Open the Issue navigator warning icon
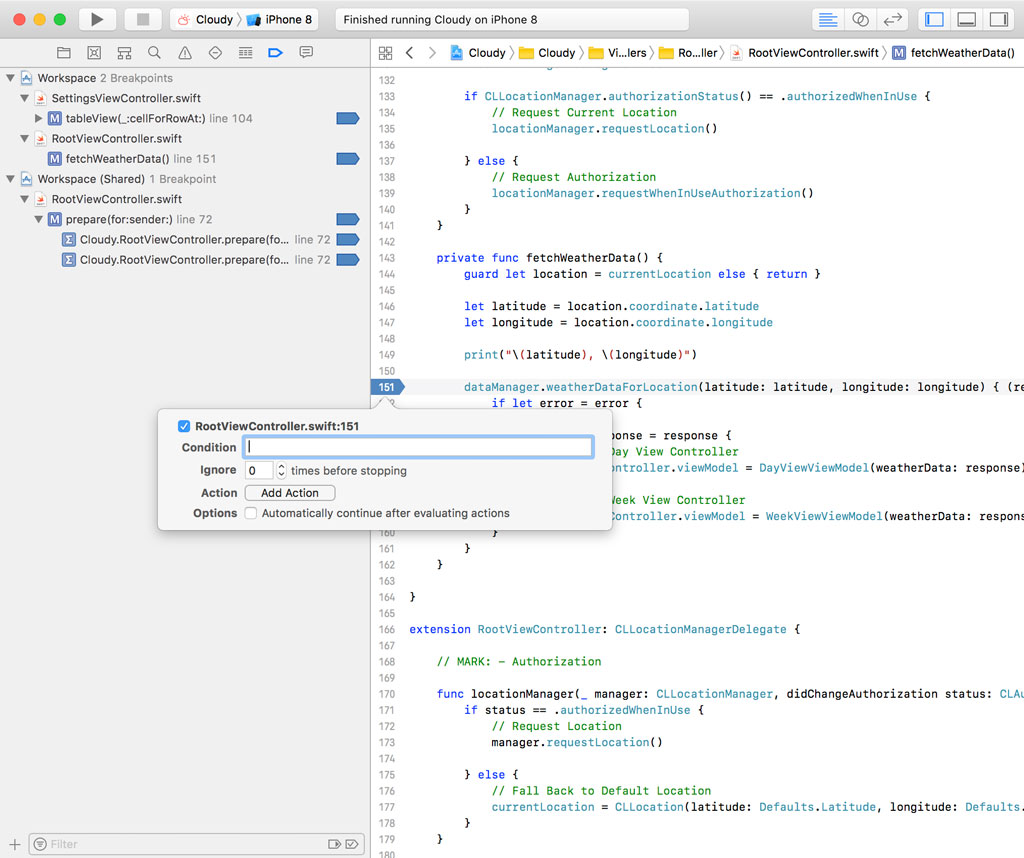 (x=185, y=52)
